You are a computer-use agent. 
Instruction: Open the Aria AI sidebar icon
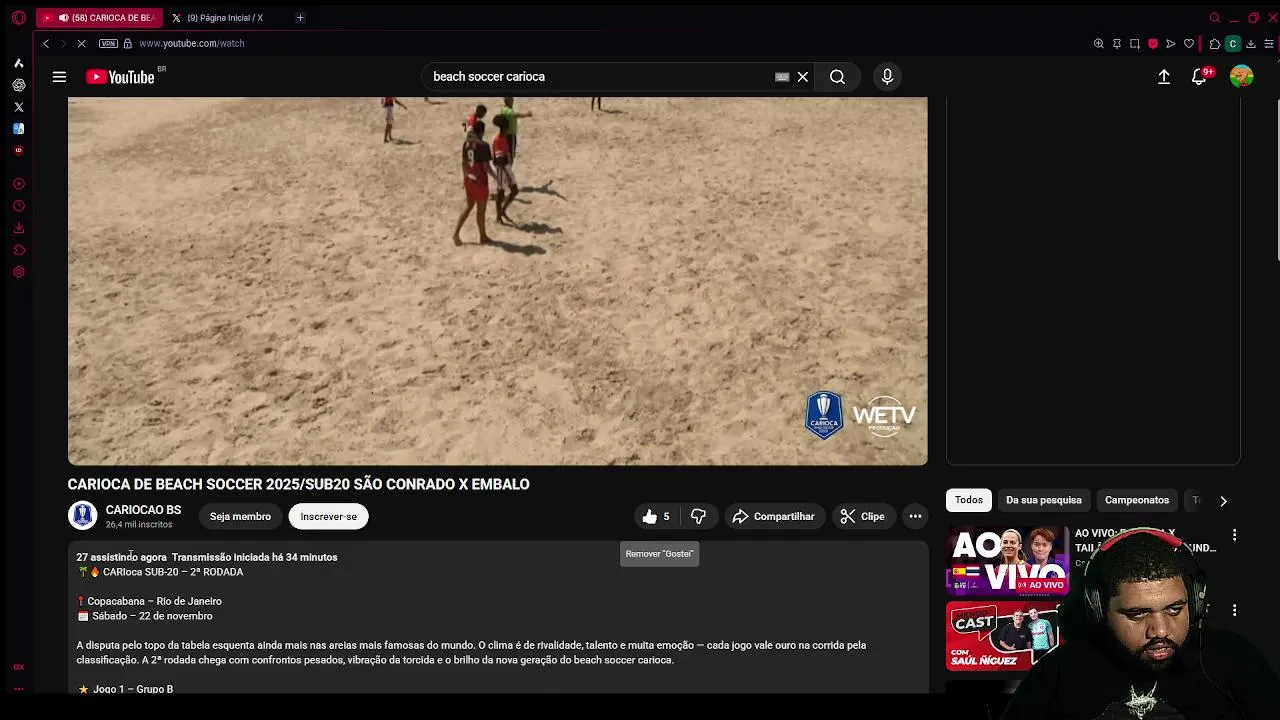click(x=18, y=63)
